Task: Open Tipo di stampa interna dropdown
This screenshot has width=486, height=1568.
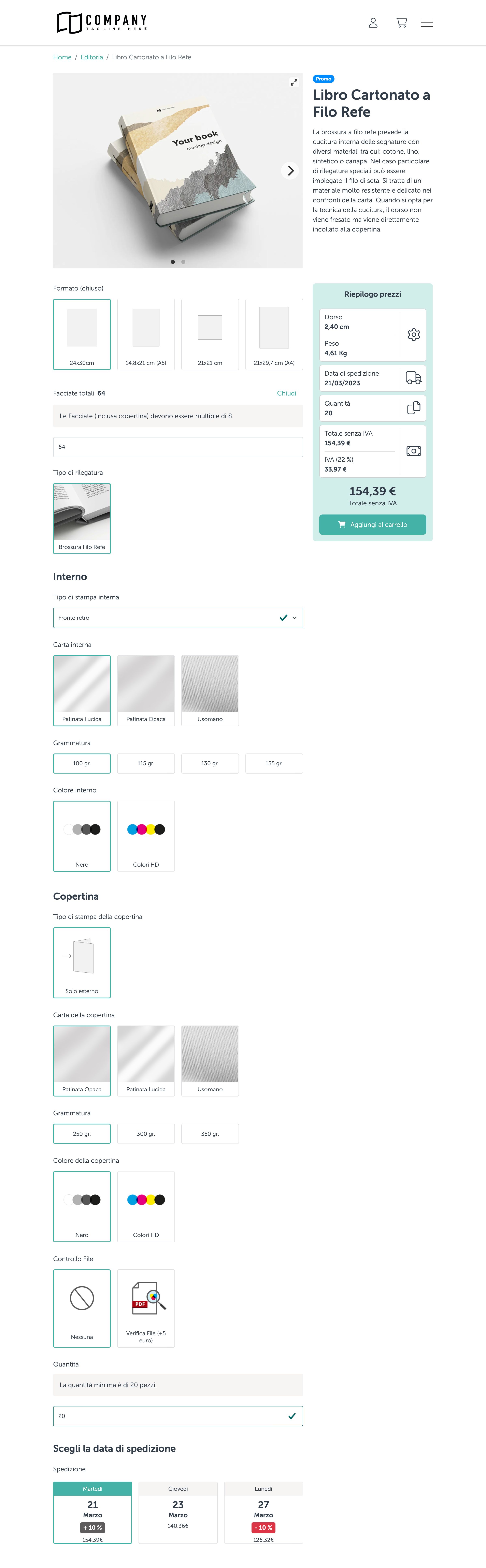Action: click(178, 618)
